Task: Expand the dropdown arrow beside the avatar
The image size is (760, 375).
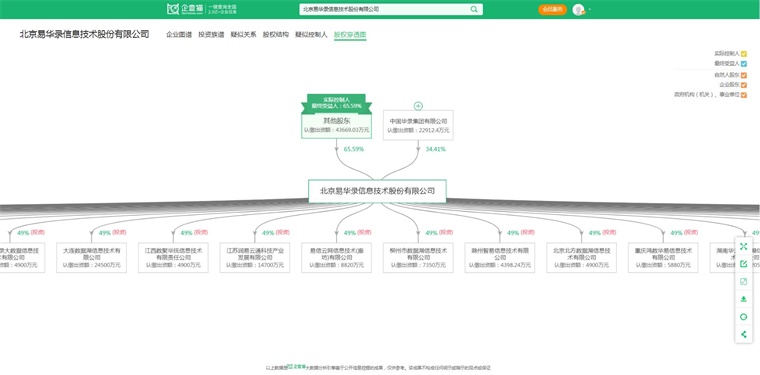Action: tap(589, 10)
